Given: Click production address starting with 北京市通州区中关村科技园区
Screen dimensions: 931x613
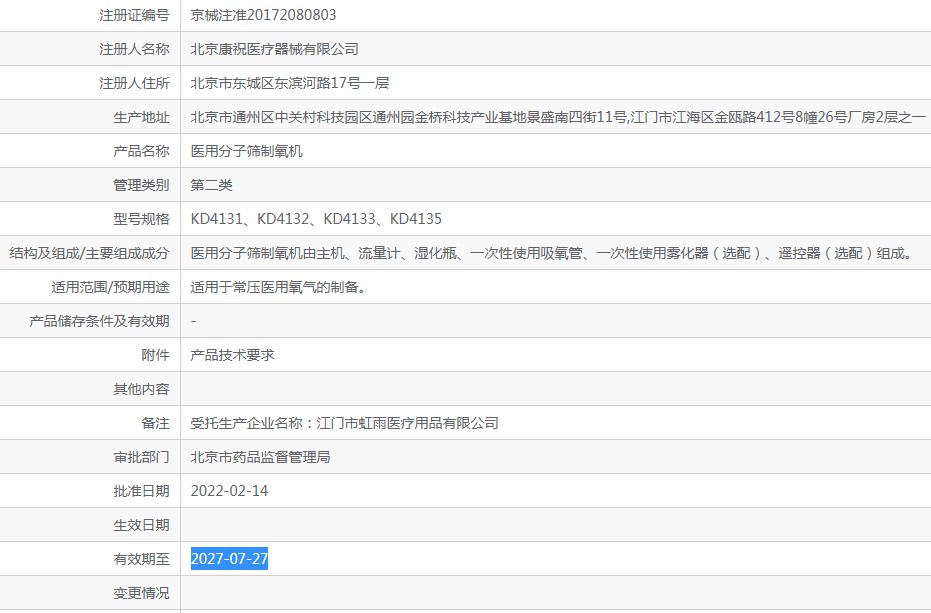Looking at the screenshot, I should coord(558,117).
